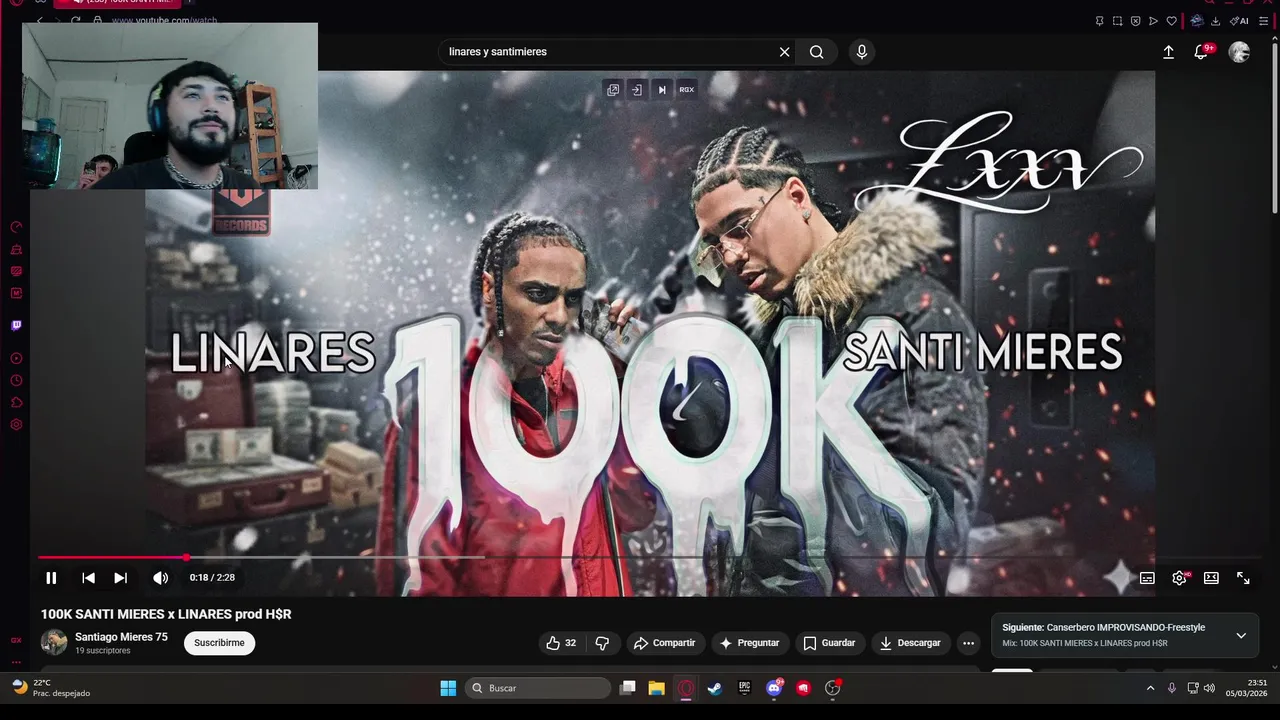
Task: Switch to theater mode view
Action: pyautogui.click(x=1211, y=578)
